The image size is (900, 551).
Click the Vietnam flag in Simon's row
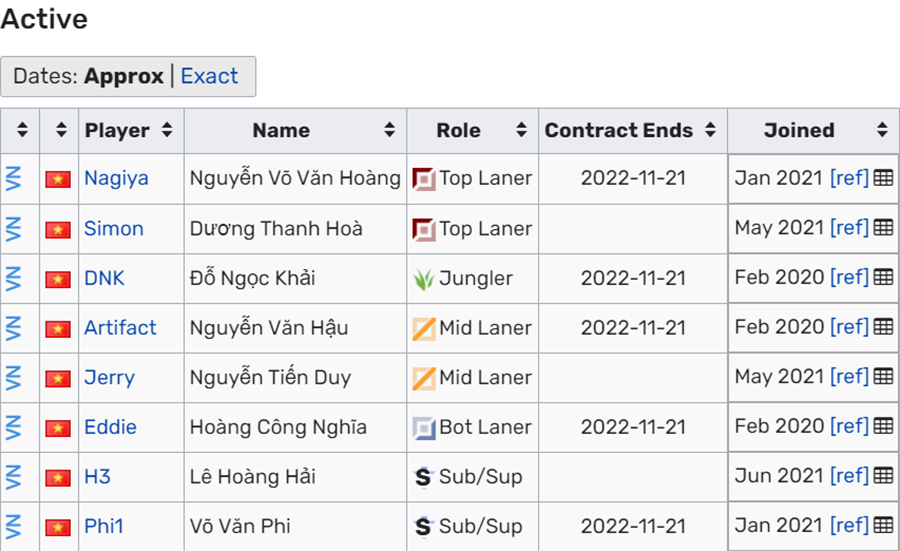pyautogui.click(x=58, y=229)
